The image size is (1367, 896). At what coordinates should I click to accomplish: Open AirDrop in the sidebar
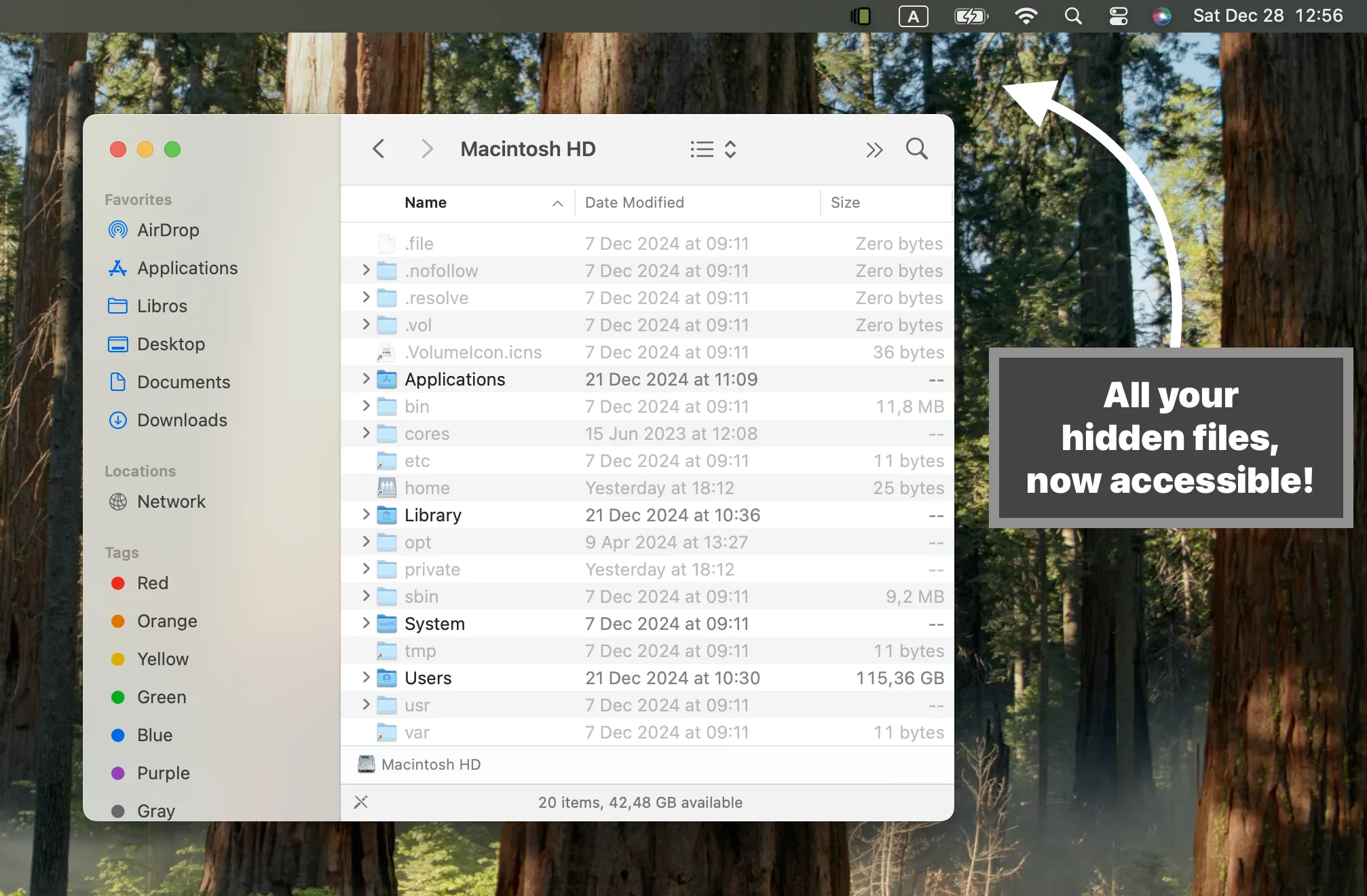point(168,230)
